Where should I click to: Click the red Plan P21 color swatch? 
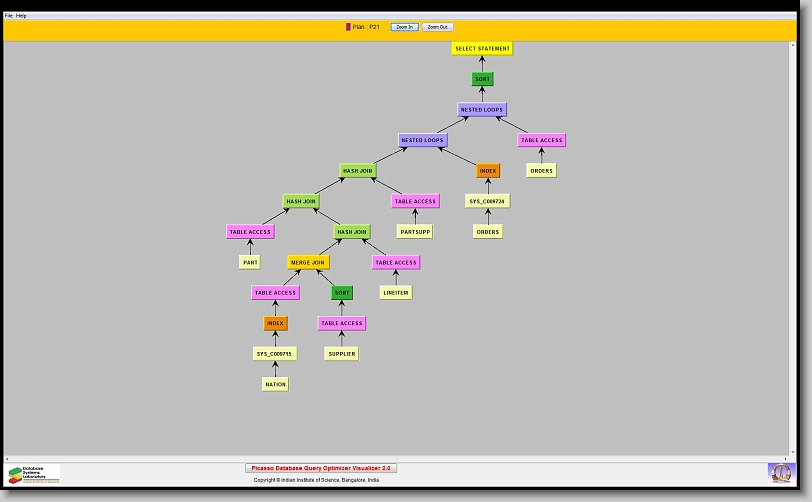pos(348,27)
